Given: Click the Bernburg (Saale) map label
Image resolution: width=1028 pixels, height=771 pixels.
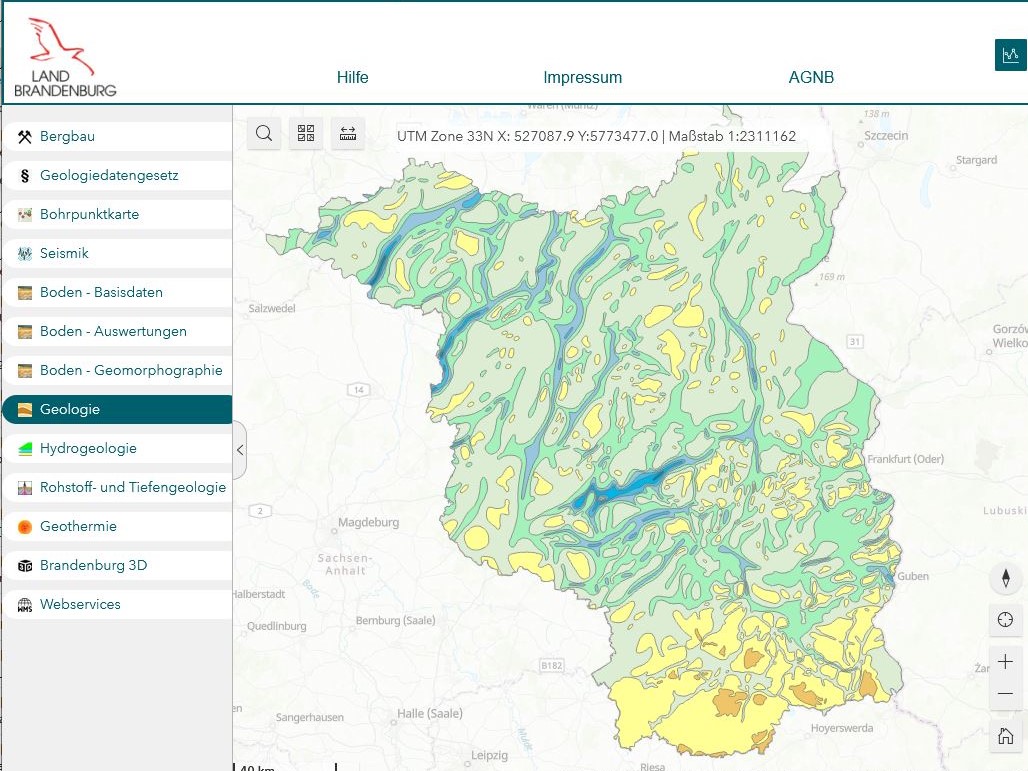Looking at the screenshot, I should pos(395,620).
